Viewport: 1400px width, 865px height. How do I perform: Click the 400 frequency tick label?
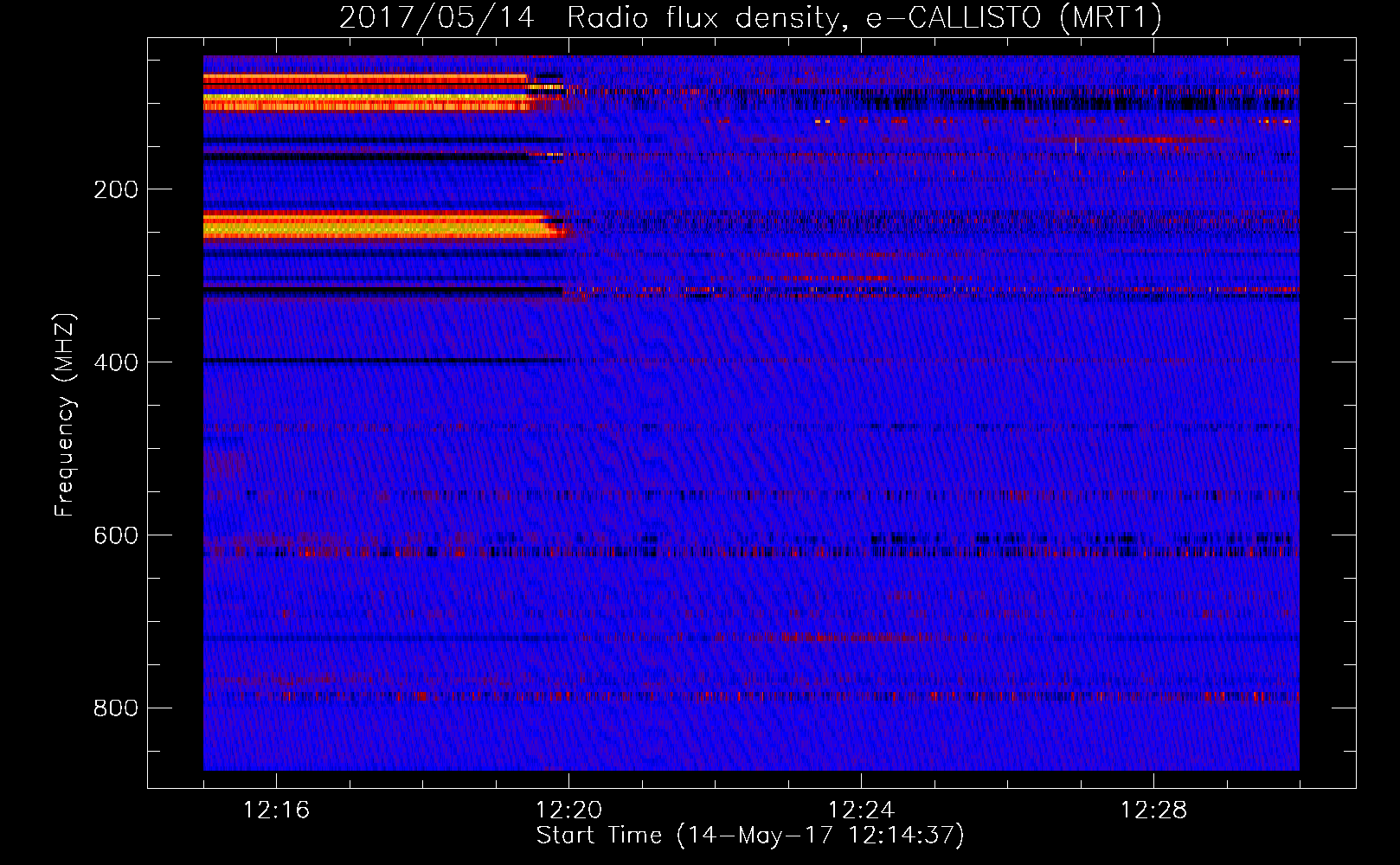tap(116, 362)
